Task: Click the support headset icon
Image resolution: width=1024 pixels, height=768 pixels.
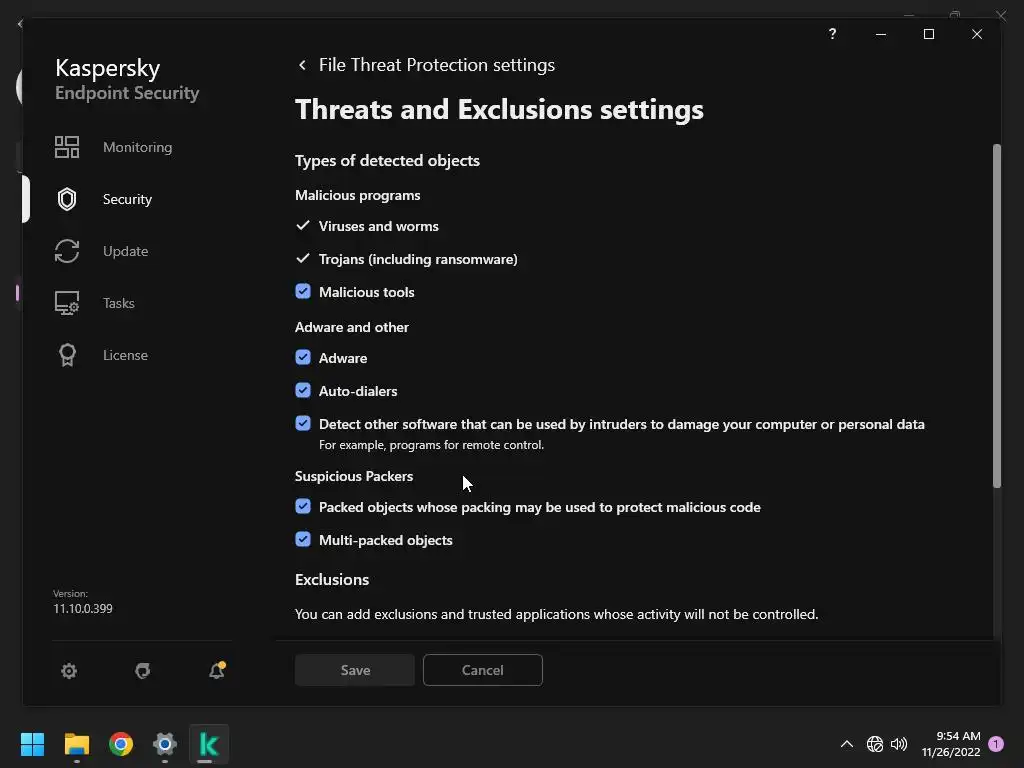Action: (x=142, y=671)
